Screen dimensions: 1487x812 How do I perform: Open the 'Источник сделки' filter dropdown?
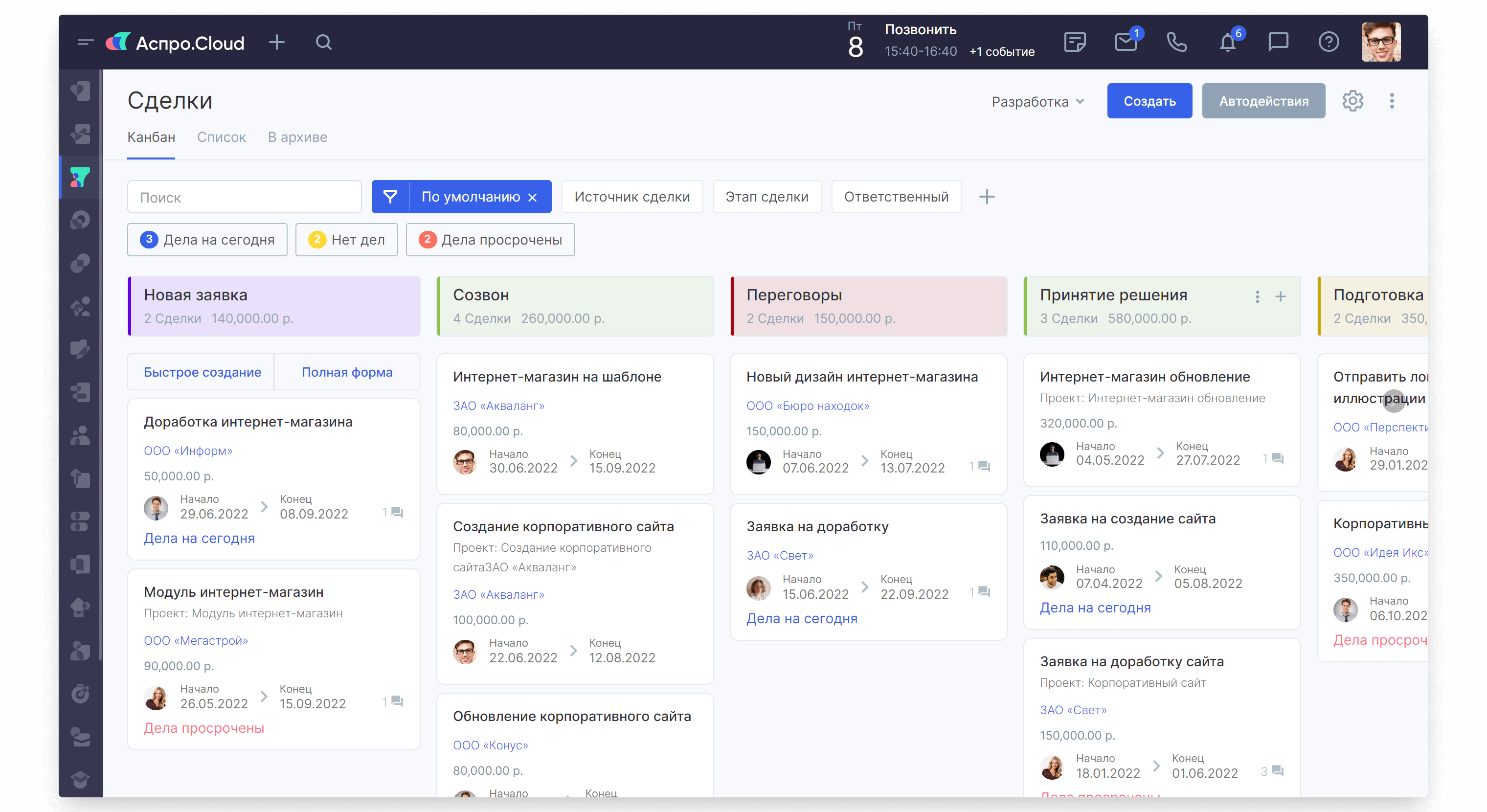click(x=631, y=197)
